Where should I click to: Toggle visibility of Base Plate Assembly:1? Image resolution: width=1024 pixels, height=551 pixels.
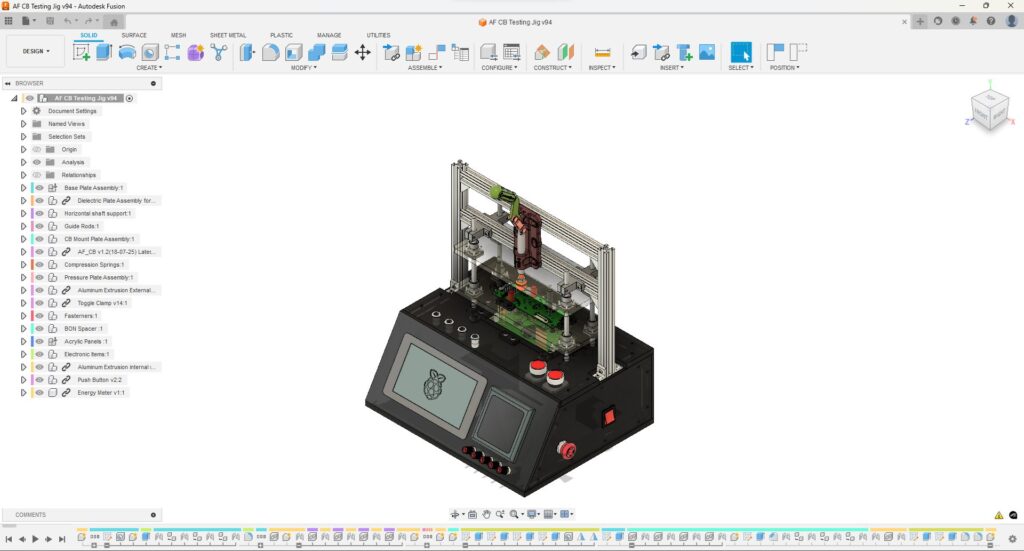(40, 188)
